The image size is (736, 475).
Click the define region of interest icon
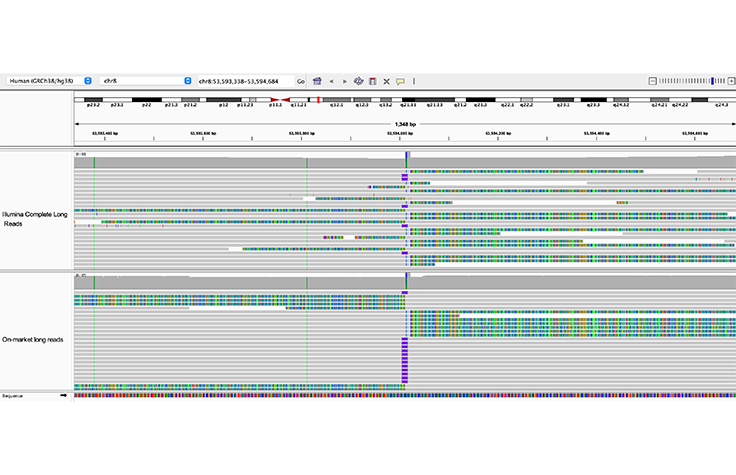click(x=372, y=80)
